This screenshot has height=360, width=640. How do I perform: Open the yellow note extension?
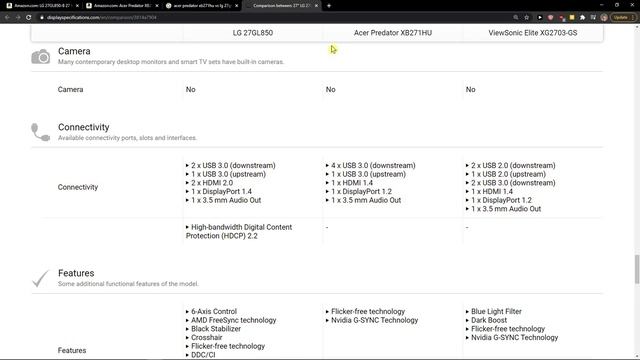572,18
